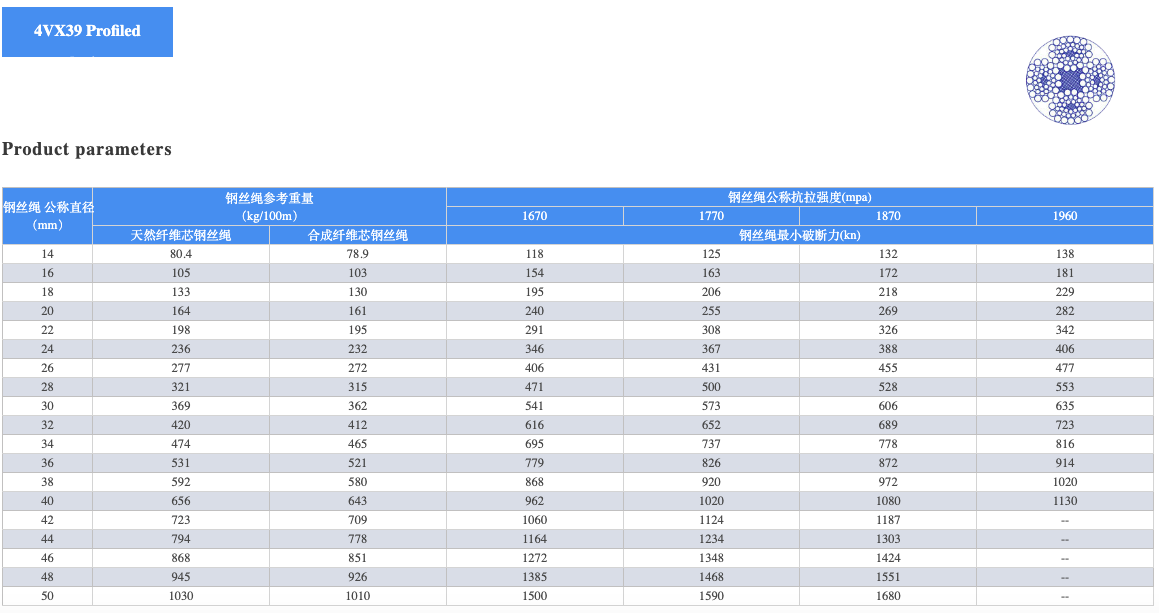Image resolution: width=1159 pixels, height=613 pixels.
Task: Click the 钢丝绳公称抗拉强度(mpa) header
Action: [800, 197]
